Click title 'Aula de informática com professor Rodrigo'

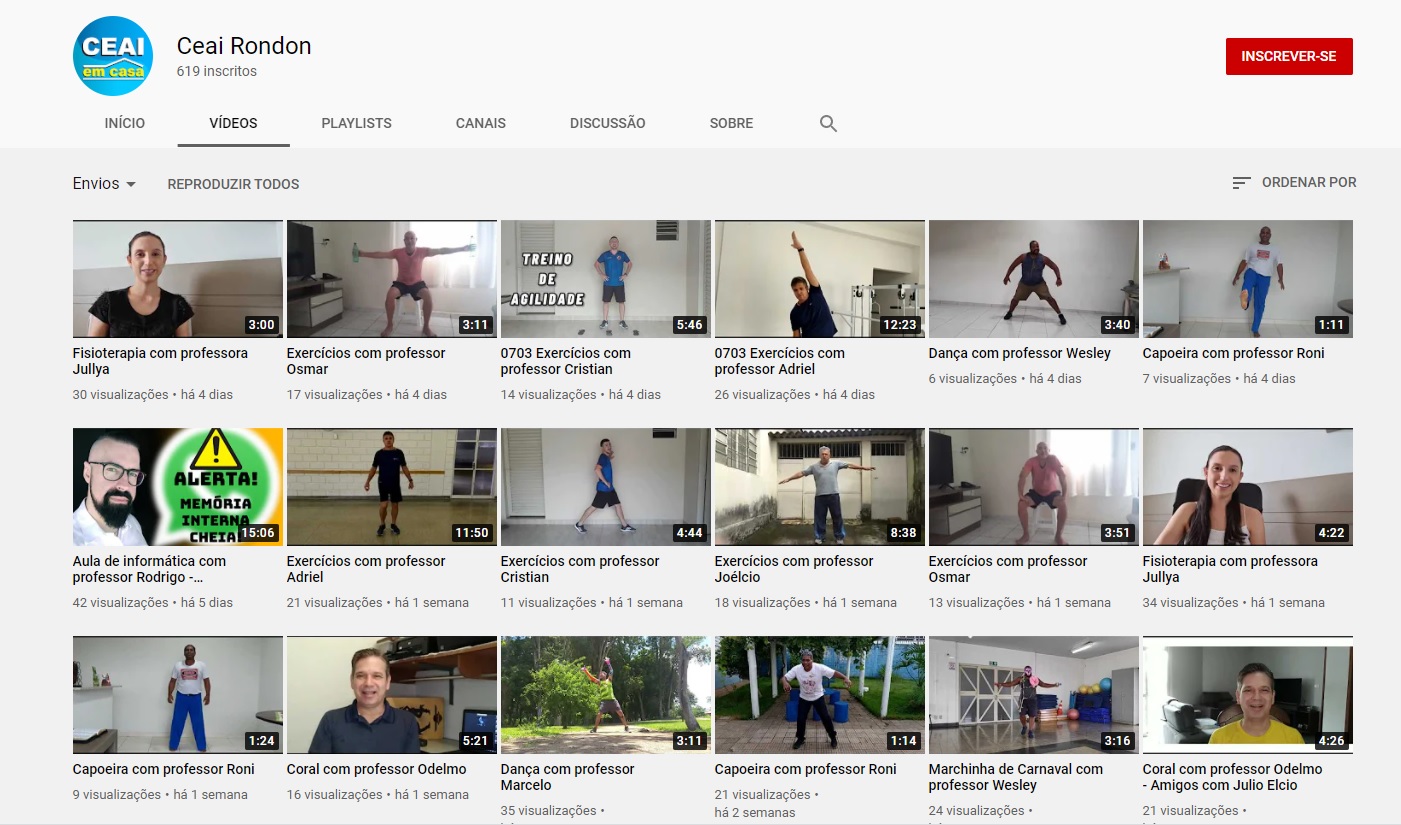coord(150,569)
